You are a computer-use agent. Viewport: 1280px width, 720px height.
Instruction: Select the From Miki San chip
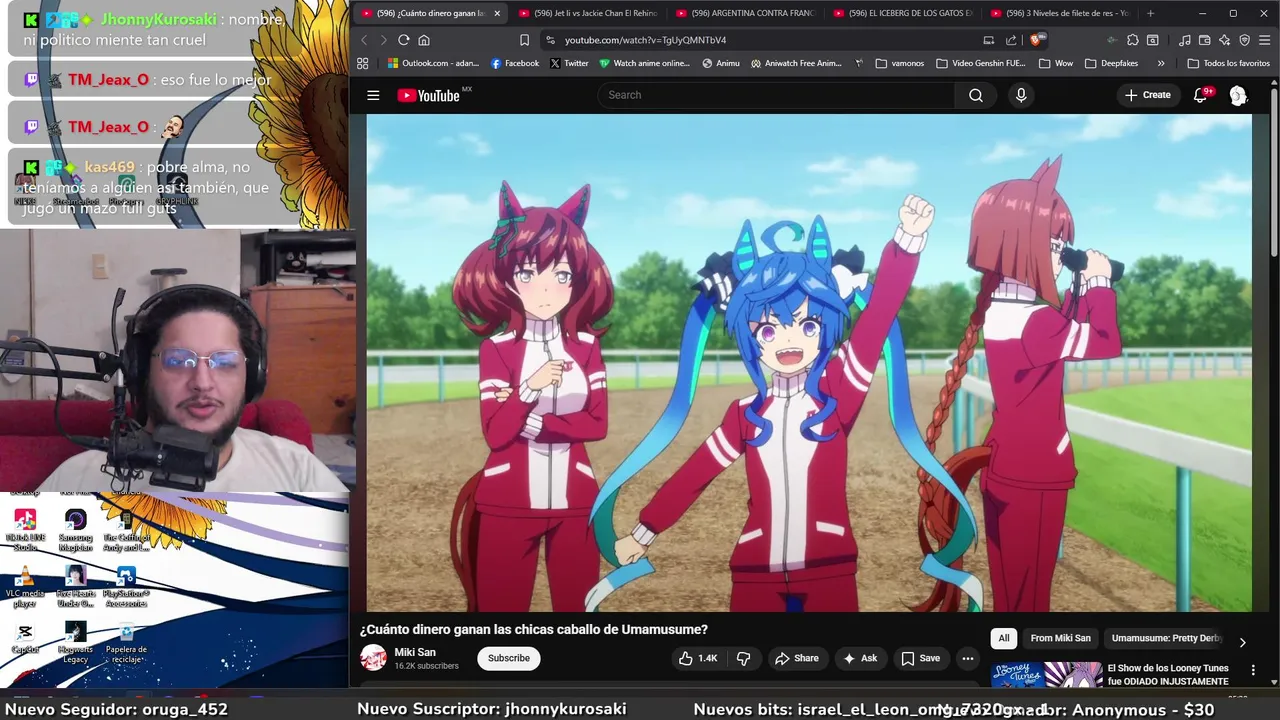click(x=1060, y=638)
